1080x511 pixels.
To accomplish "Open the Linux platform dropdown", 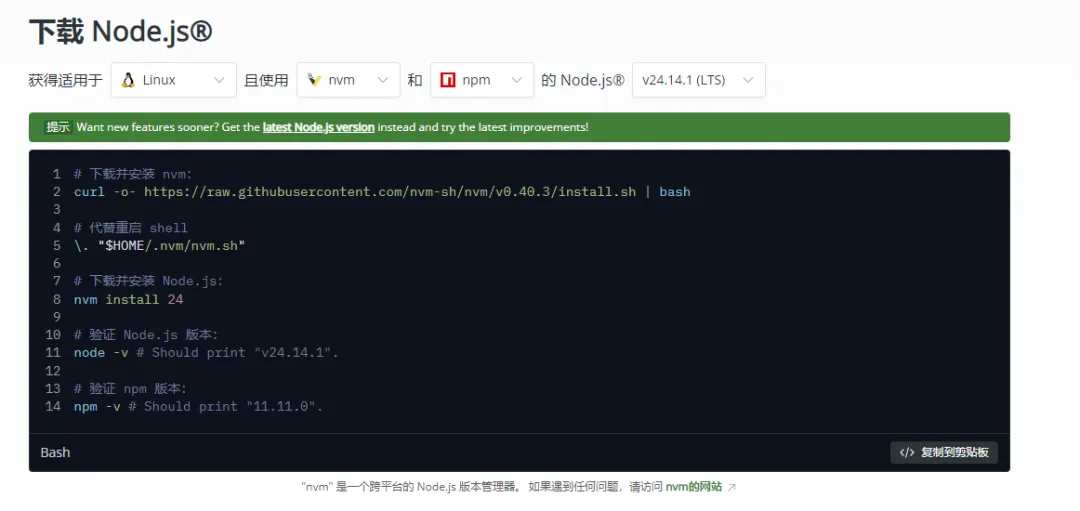I will (x=174, y=80).
